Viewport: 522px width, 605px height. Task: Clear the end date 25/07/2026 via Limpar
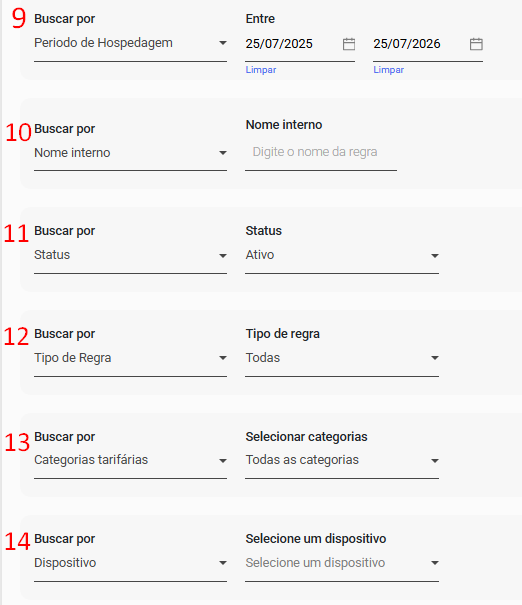(x=389, y=70)
